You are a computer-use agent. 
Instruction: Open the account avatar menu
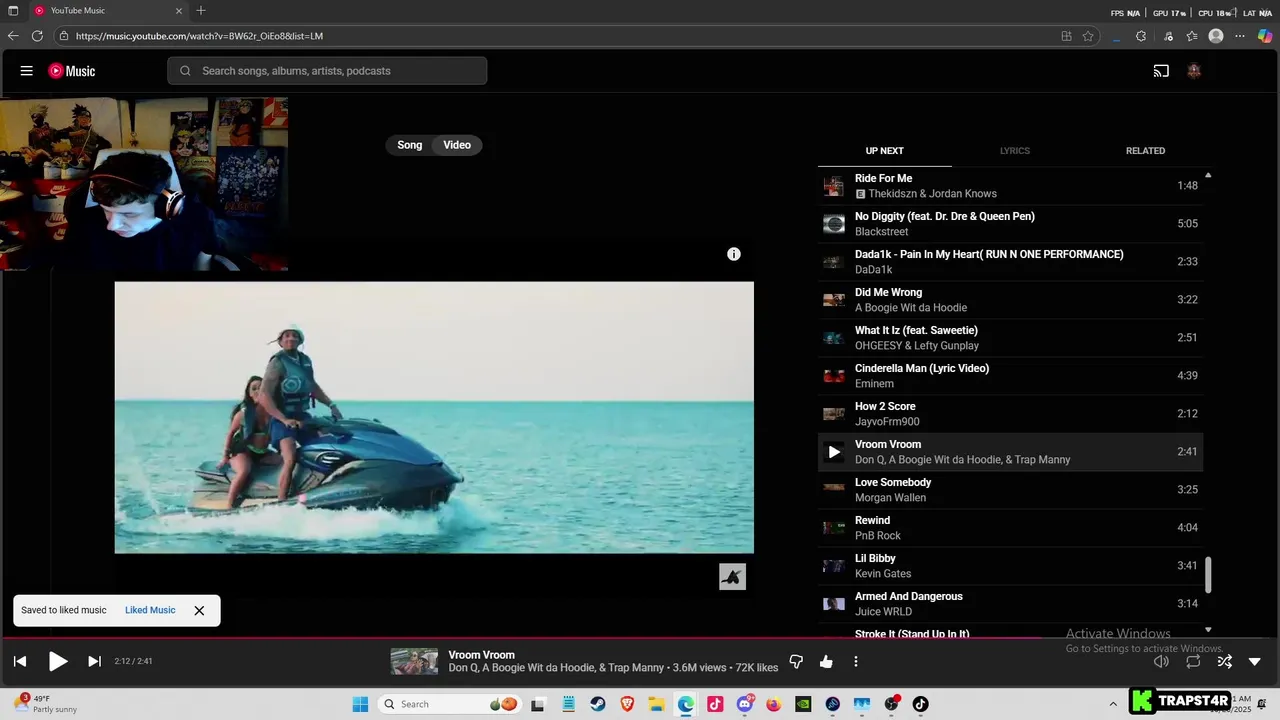1194,71
